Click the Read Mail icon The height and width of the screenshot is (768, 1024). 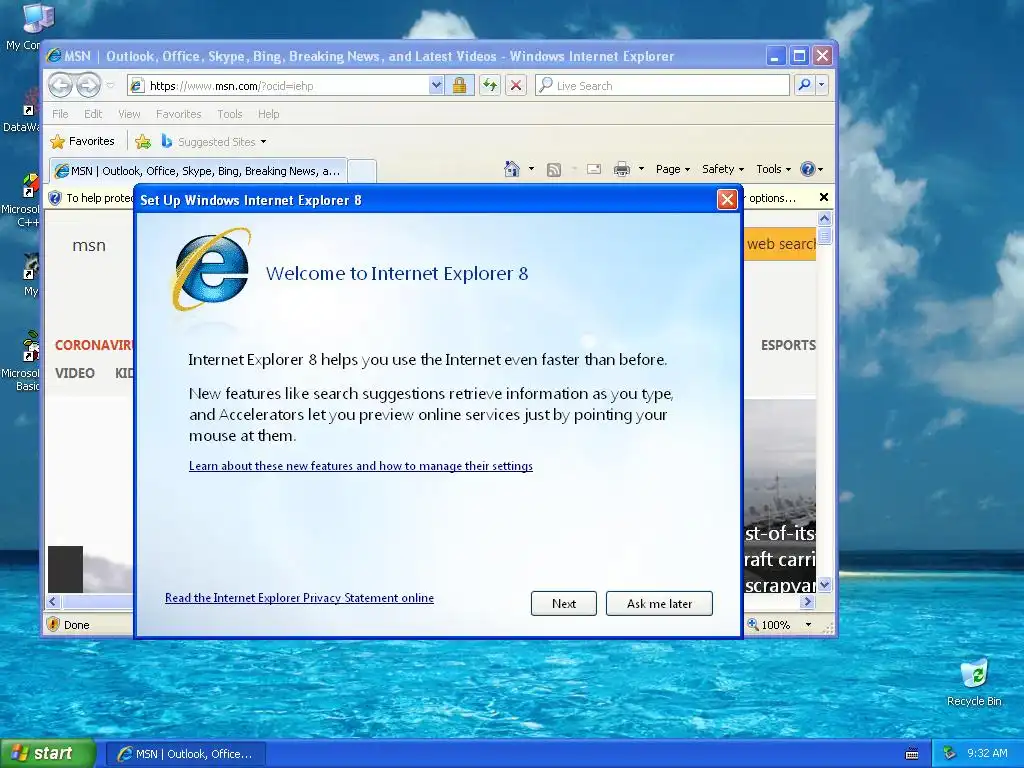pos(594,169)
